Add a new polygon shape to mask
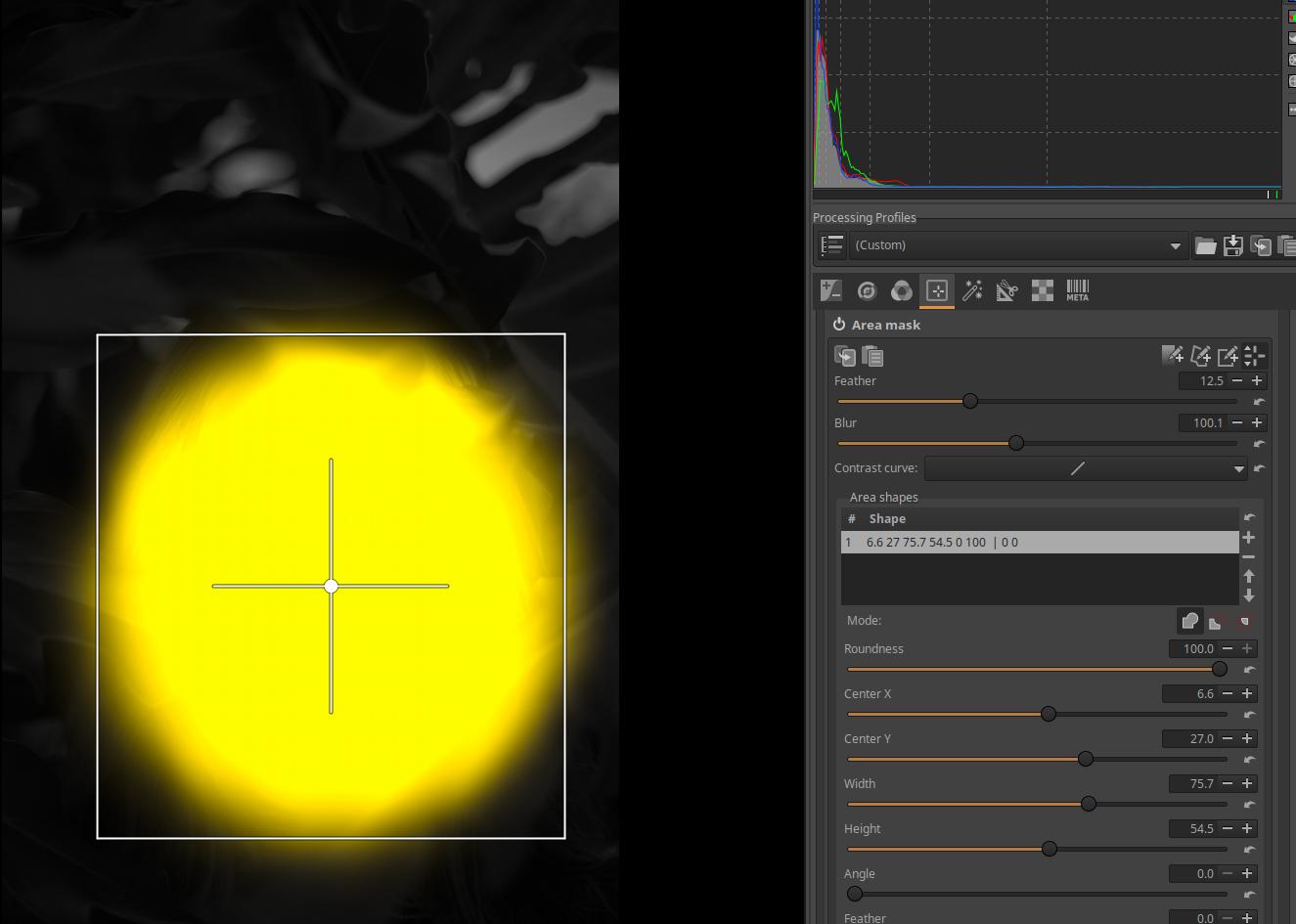1296x924 pixels. point(1200,356)
